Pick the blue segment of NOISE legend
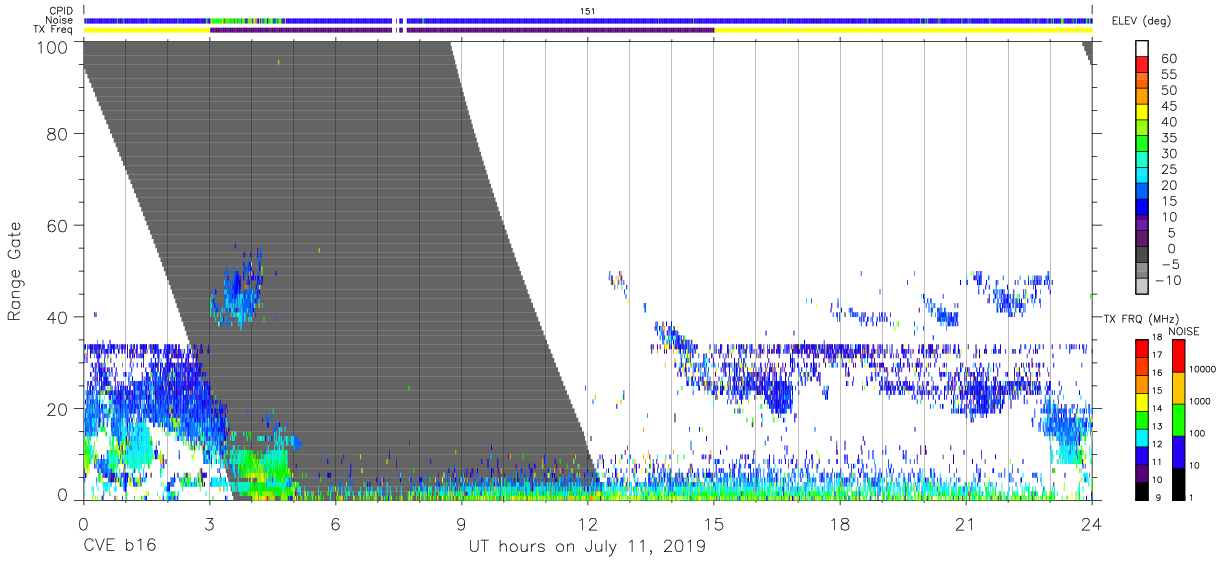1228x567 pixels. click(1178, 452)
